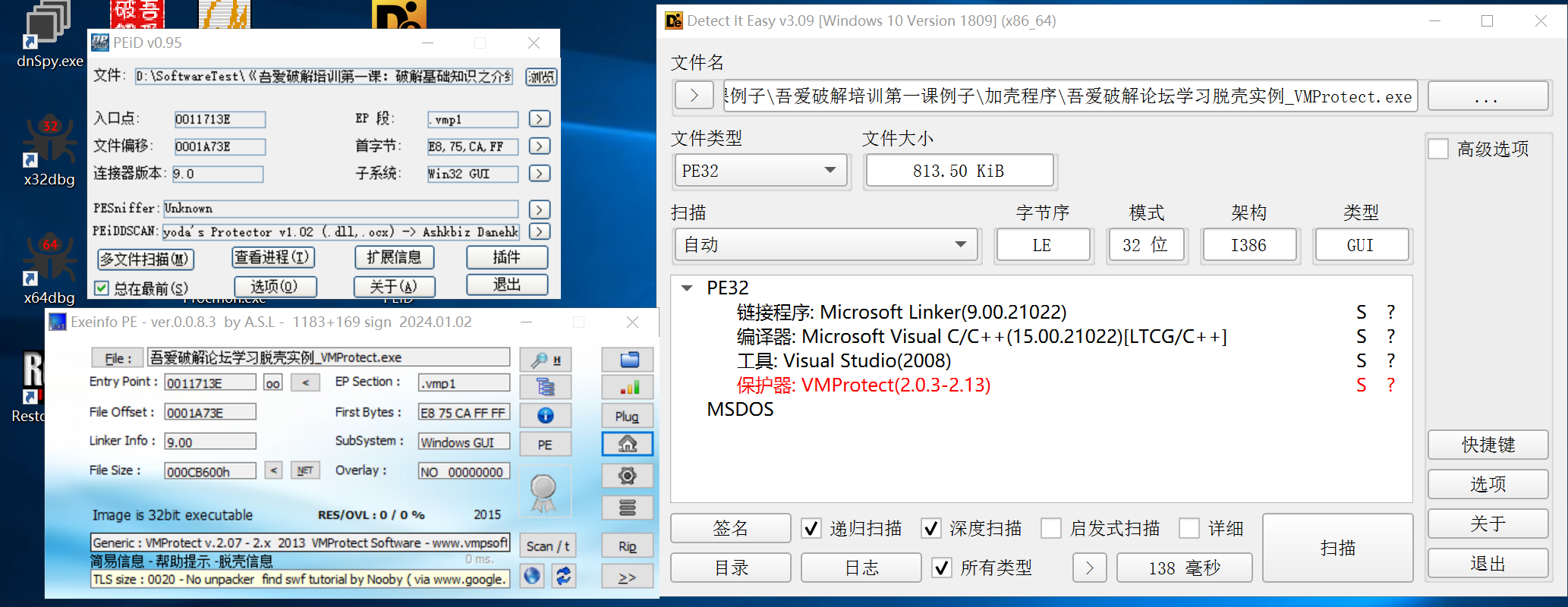
Task: Click the home icon button in Exeinfo PE
Action: pos(628,444)
